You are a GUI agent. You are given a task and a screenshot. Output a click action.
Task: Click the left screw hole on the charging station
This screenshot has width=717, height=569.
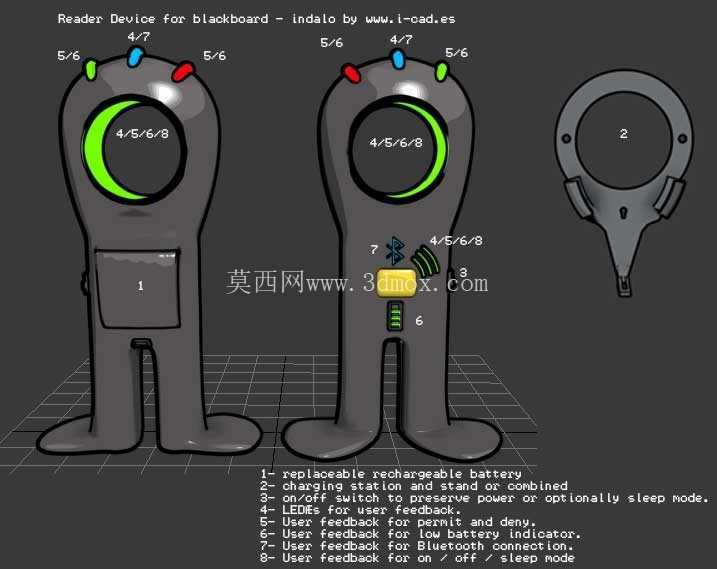[x=566, y=138]
